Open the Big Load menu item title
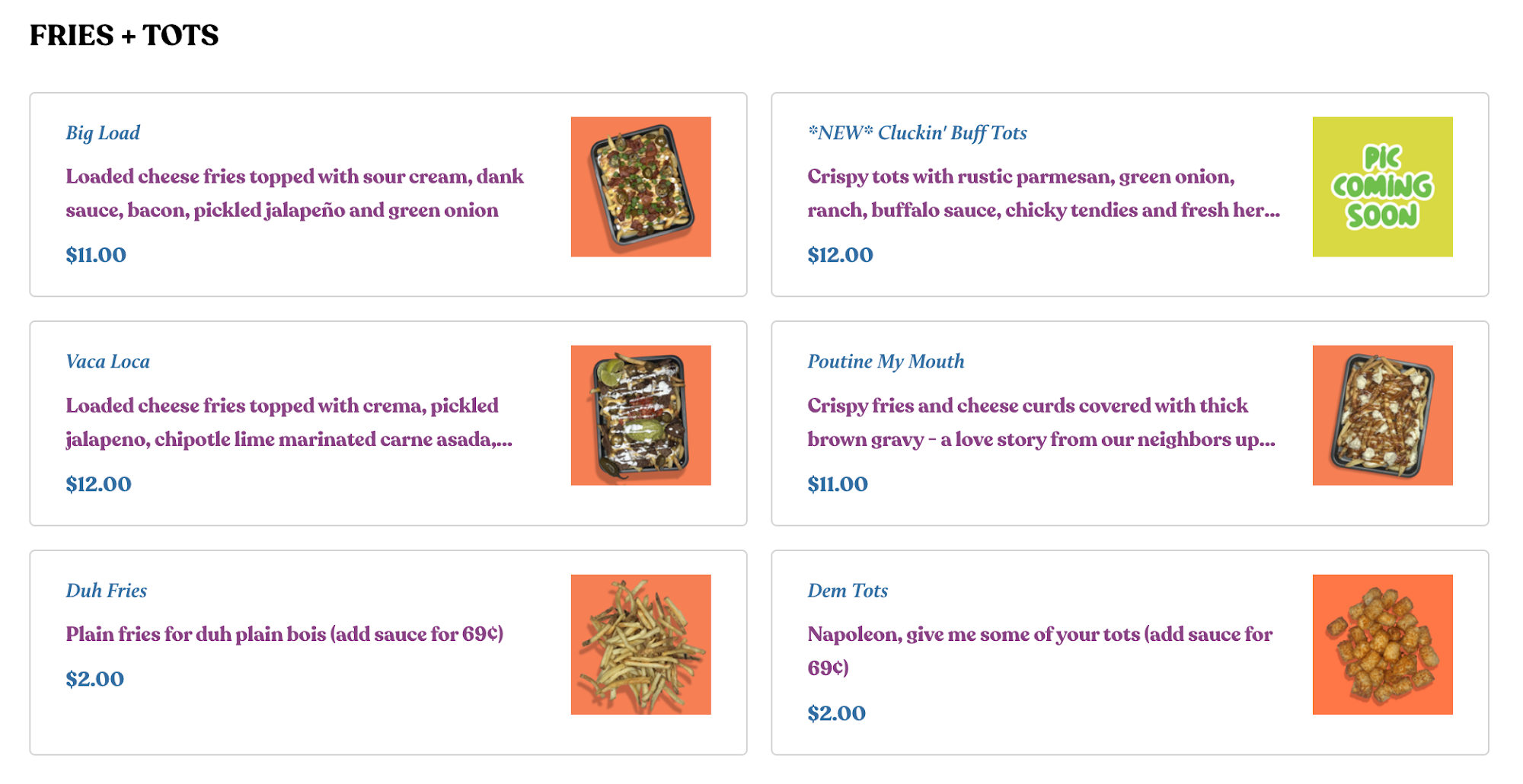The height and width of the screenshot is (784, 1523). point(103,133)
